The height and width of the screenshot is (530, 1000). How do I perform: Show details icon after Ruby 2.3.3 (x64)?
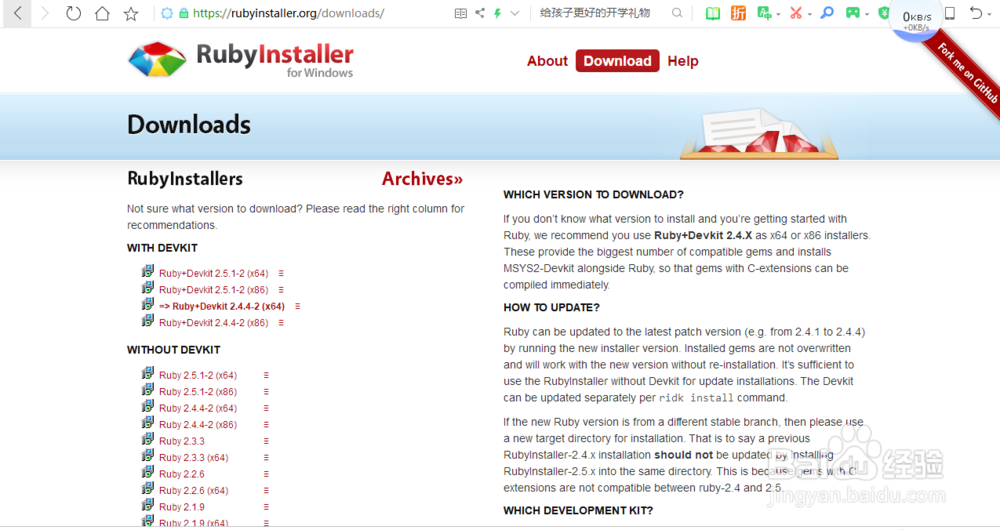tap(266, 458)
